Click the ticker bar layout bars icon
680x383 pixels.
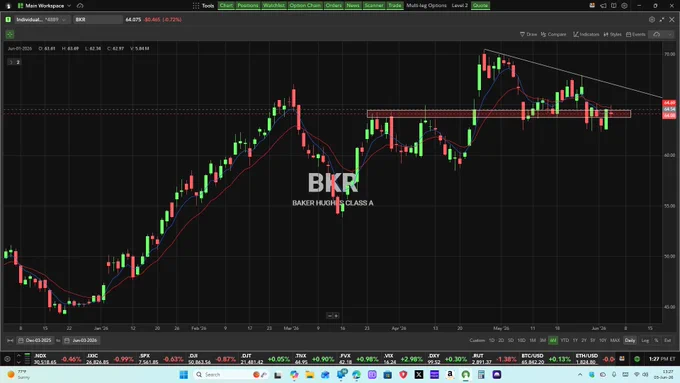click(x=27, y=359)
